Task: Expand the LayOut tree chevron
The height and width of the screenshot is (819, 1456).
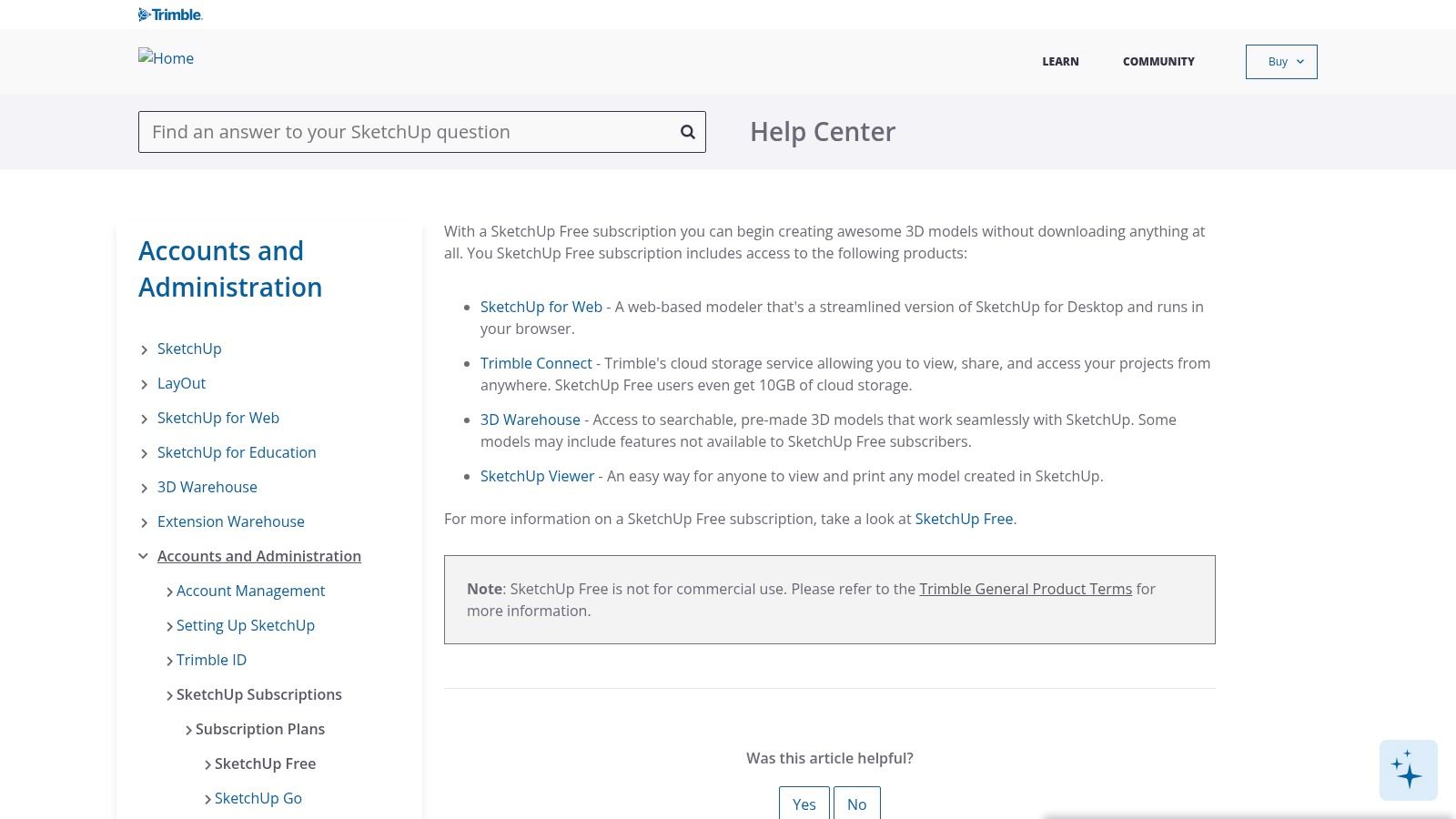Action: pyautogui.click(x=145, y=385)
